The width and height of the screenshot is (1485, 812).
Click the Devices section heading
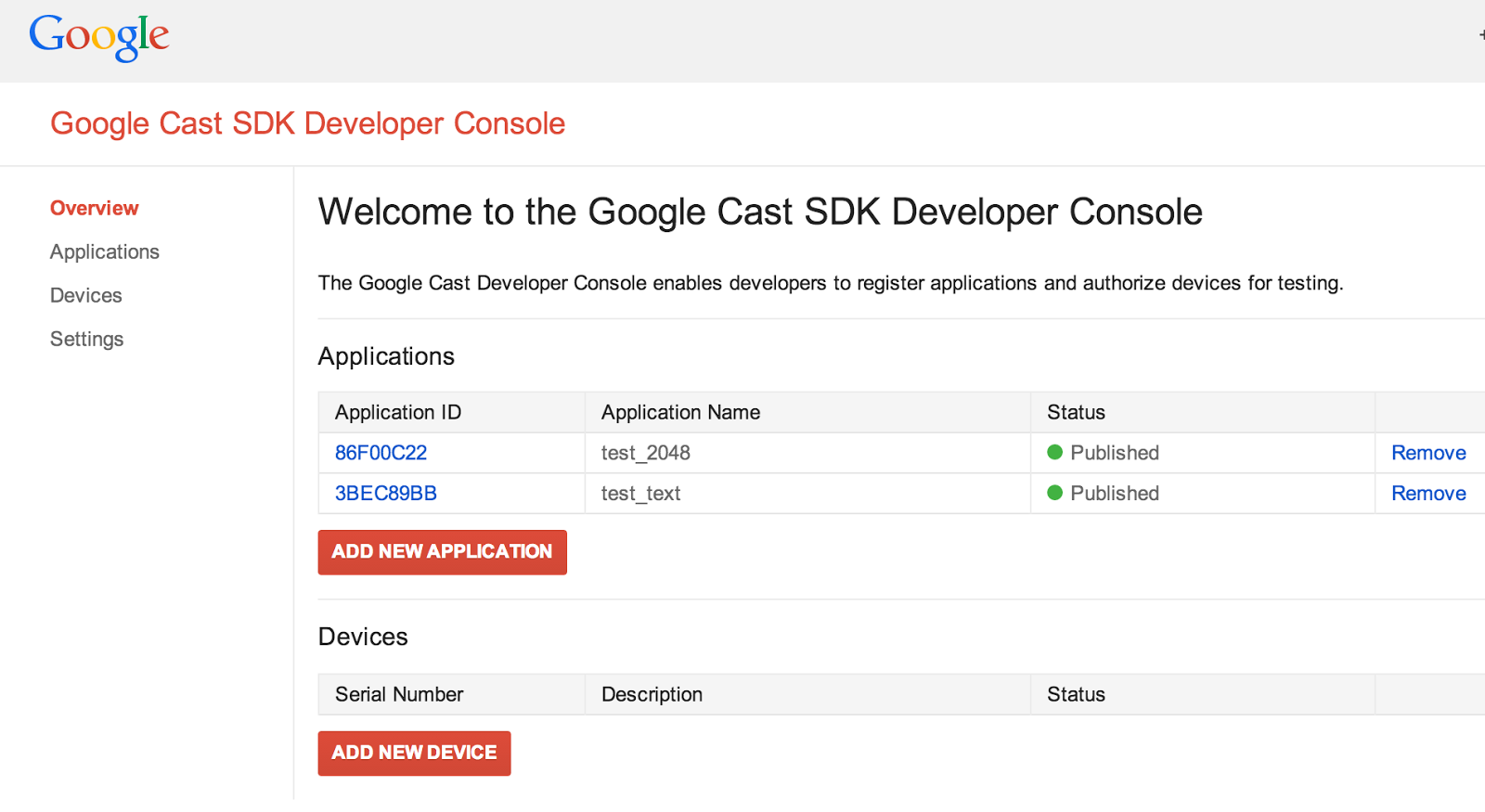(363, 637)
